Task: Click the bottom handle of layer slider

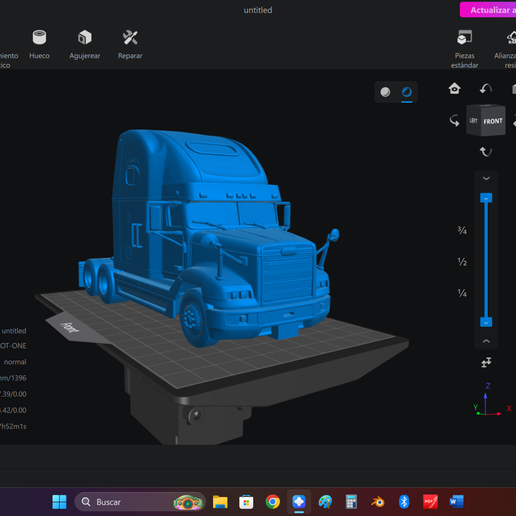Action: click(x=486, y=322)
